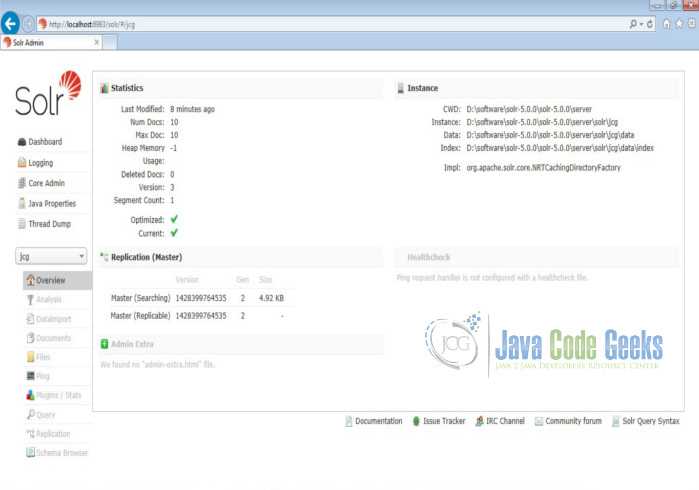Screen dimensions: 699x490
Task: Click the Logging icon
Action: [22, 162]
